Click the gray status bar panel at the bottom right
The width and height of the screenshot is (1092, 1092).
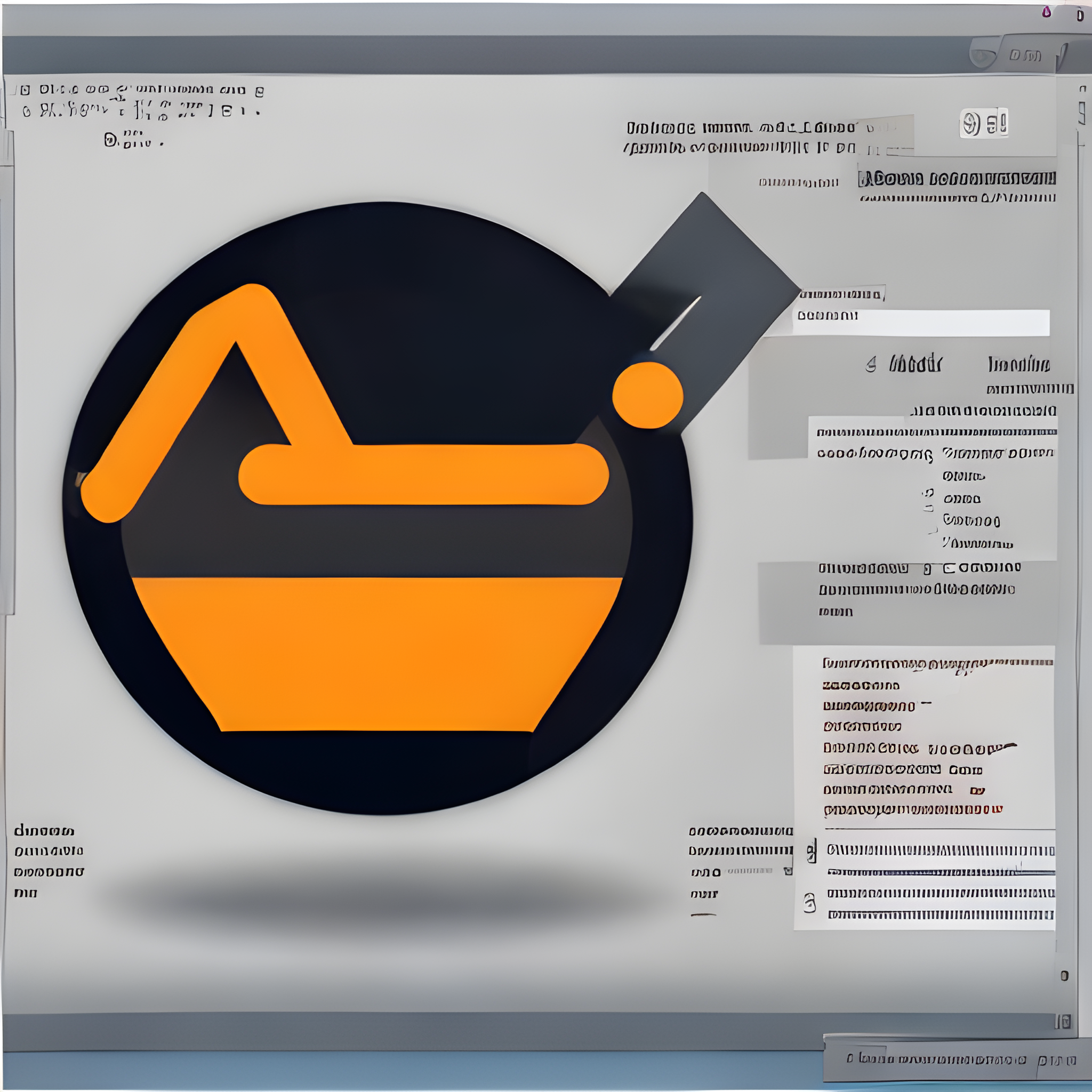pyautogui.click(x=957, y=1058)
